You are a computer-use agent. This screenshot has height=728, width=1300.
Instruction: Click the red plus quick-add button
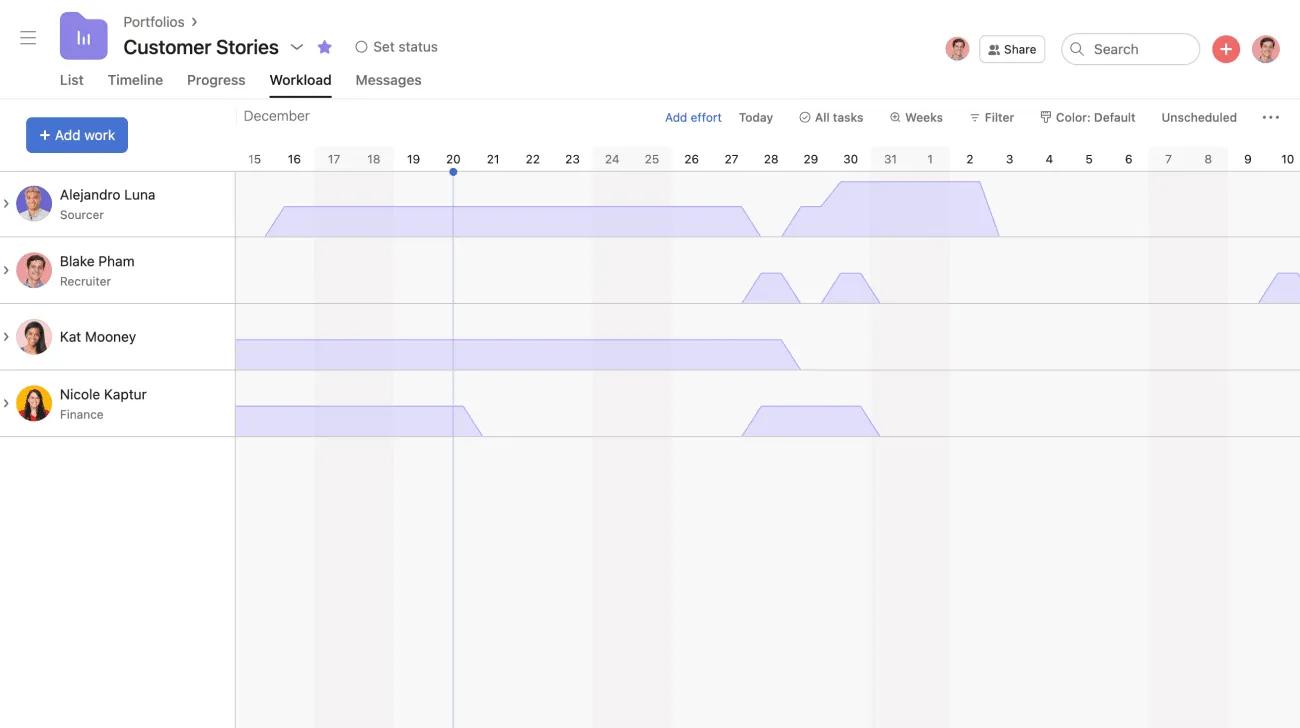pos(1225,49)
